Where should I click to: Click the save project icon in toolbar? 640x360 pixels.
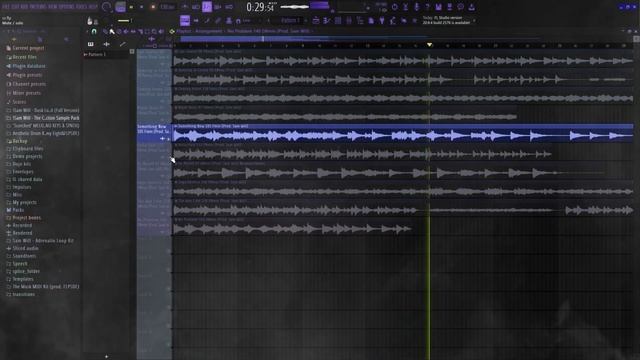tap(438, 7)
